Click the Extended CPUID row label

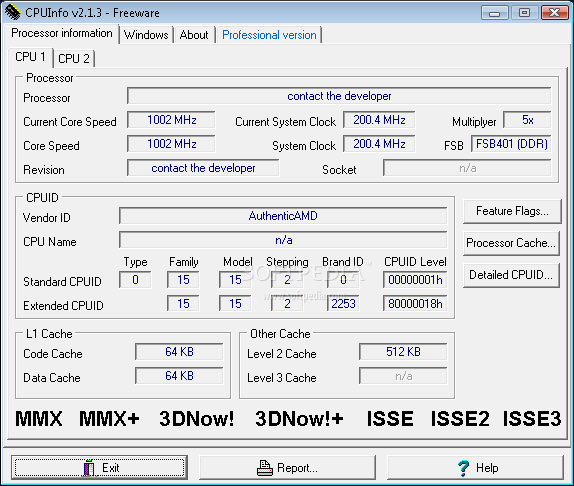pyautogui.click(x=63, y=306)
